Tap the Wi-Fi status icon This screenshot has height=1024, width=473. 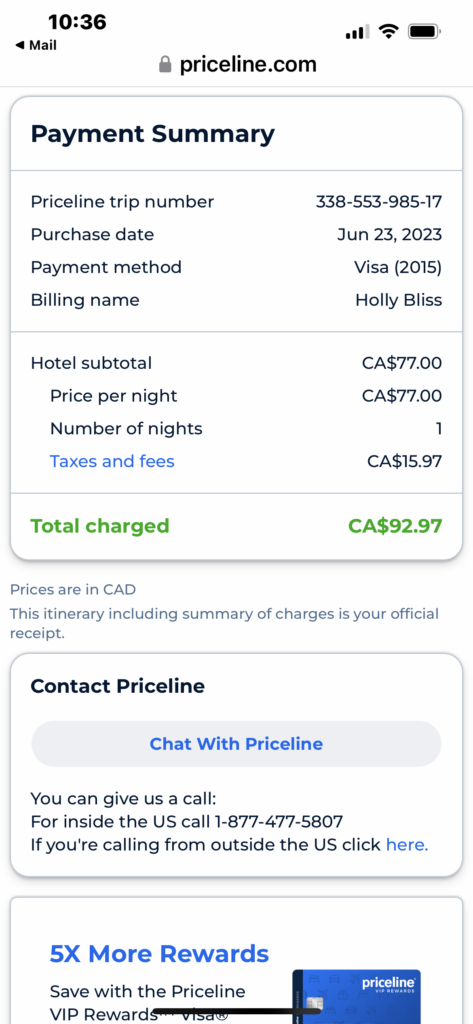[x=389, y=31]
